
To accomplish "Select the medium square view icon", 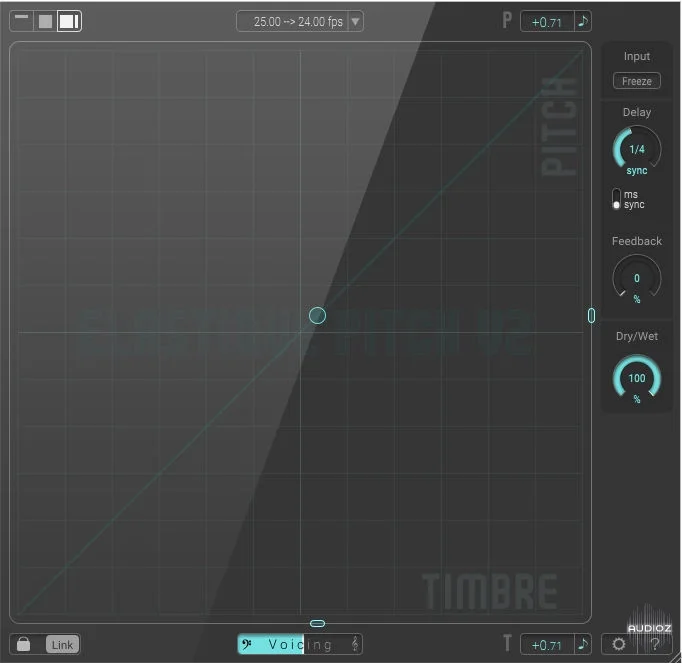I will [45, 21].
